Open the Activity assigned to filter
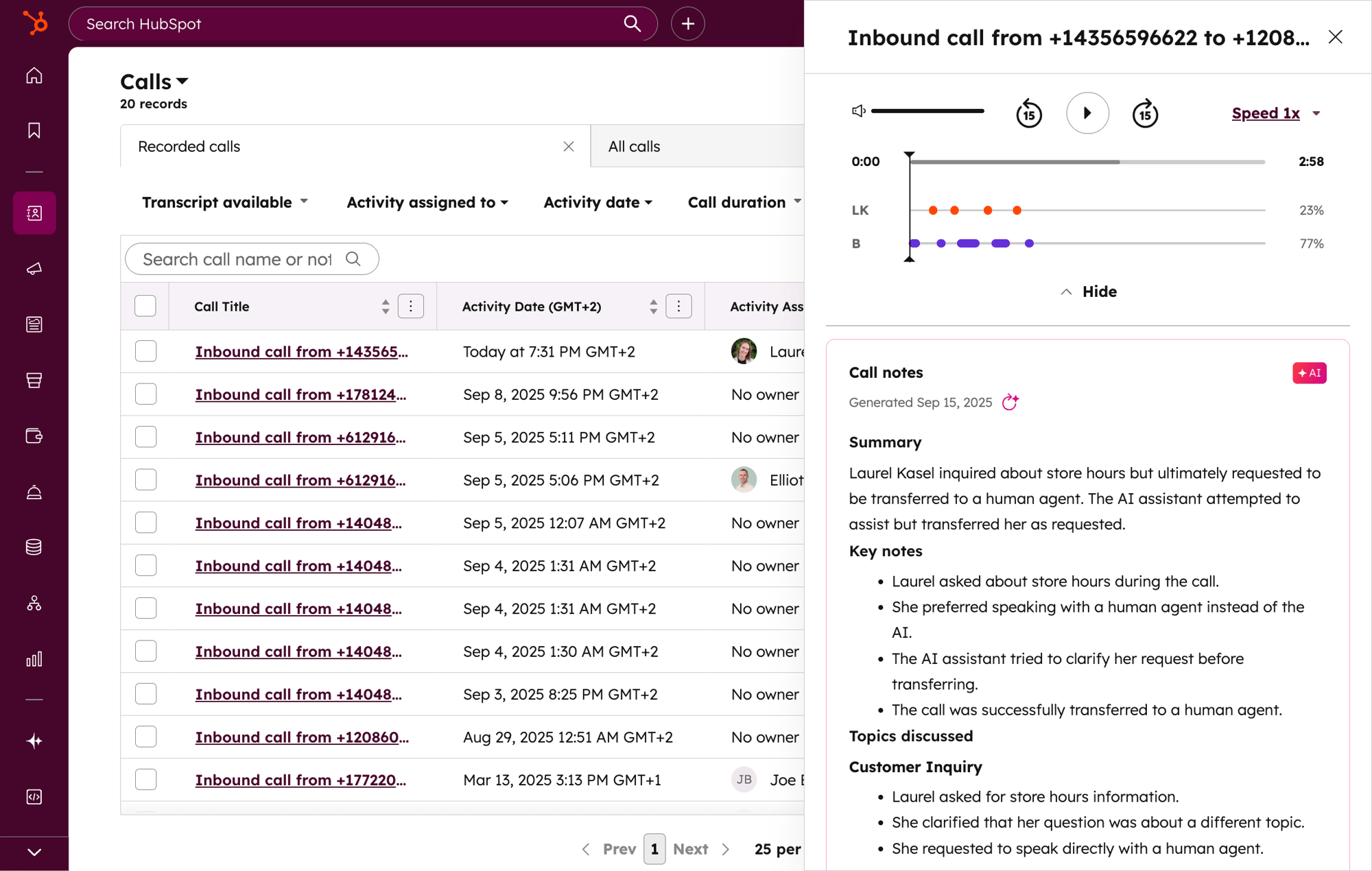The width and height of the screenshot is (1372, 871). pos(427,202)
